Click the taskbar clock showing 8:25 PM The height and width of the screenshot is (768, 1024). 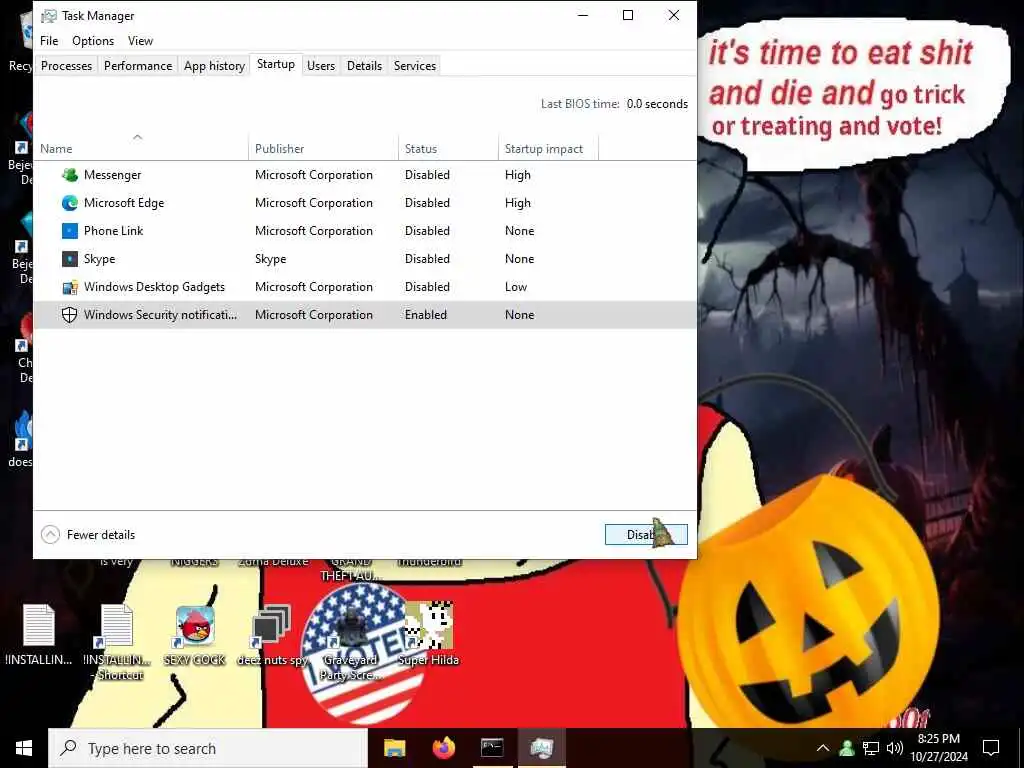[x=938, y=748]
